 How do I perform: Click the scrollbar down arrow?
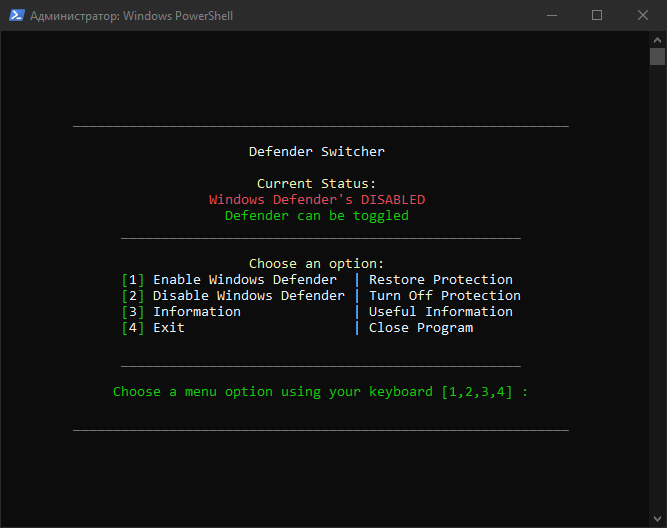pyautogui.click(x=657, y=519)
